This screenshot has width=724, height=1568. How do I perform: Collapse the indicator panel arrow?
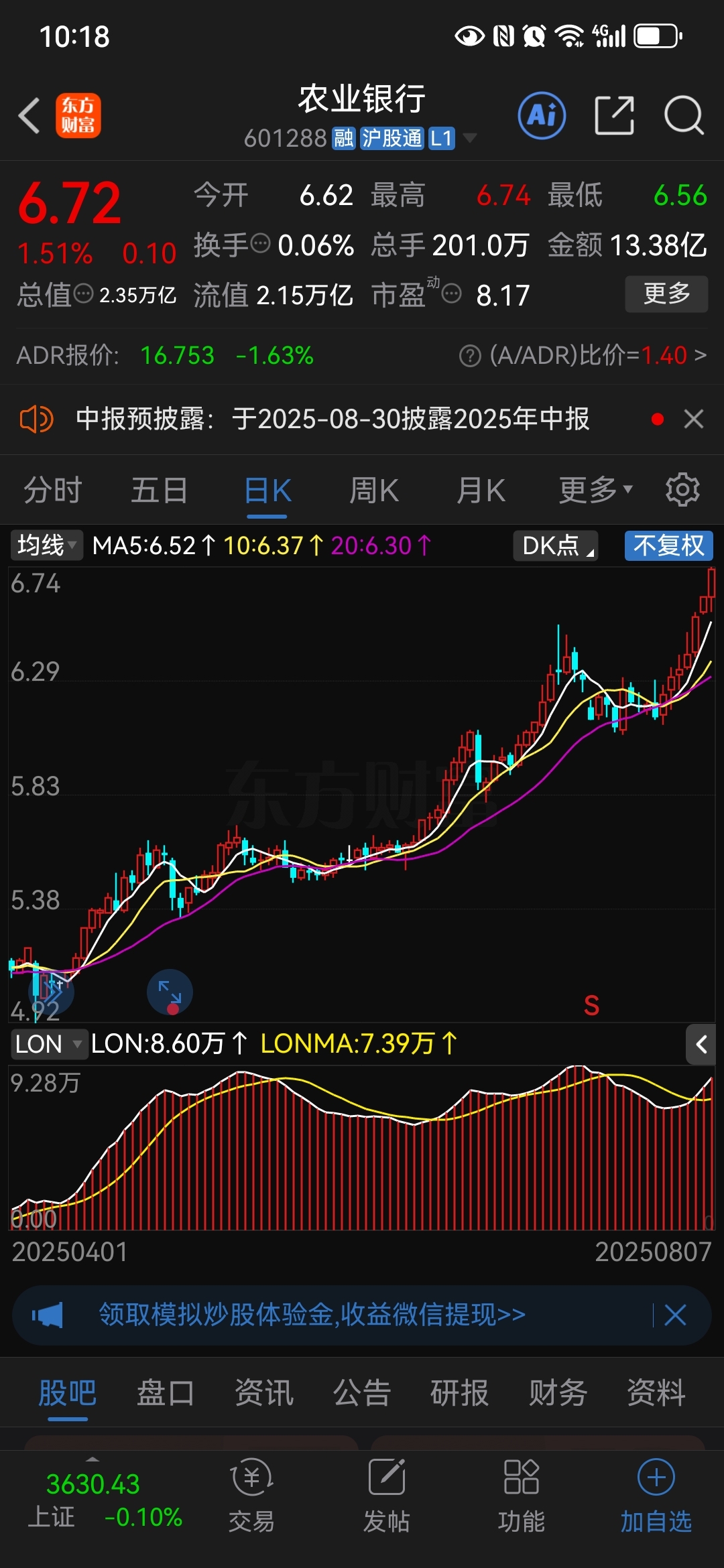pos(701,1044)
